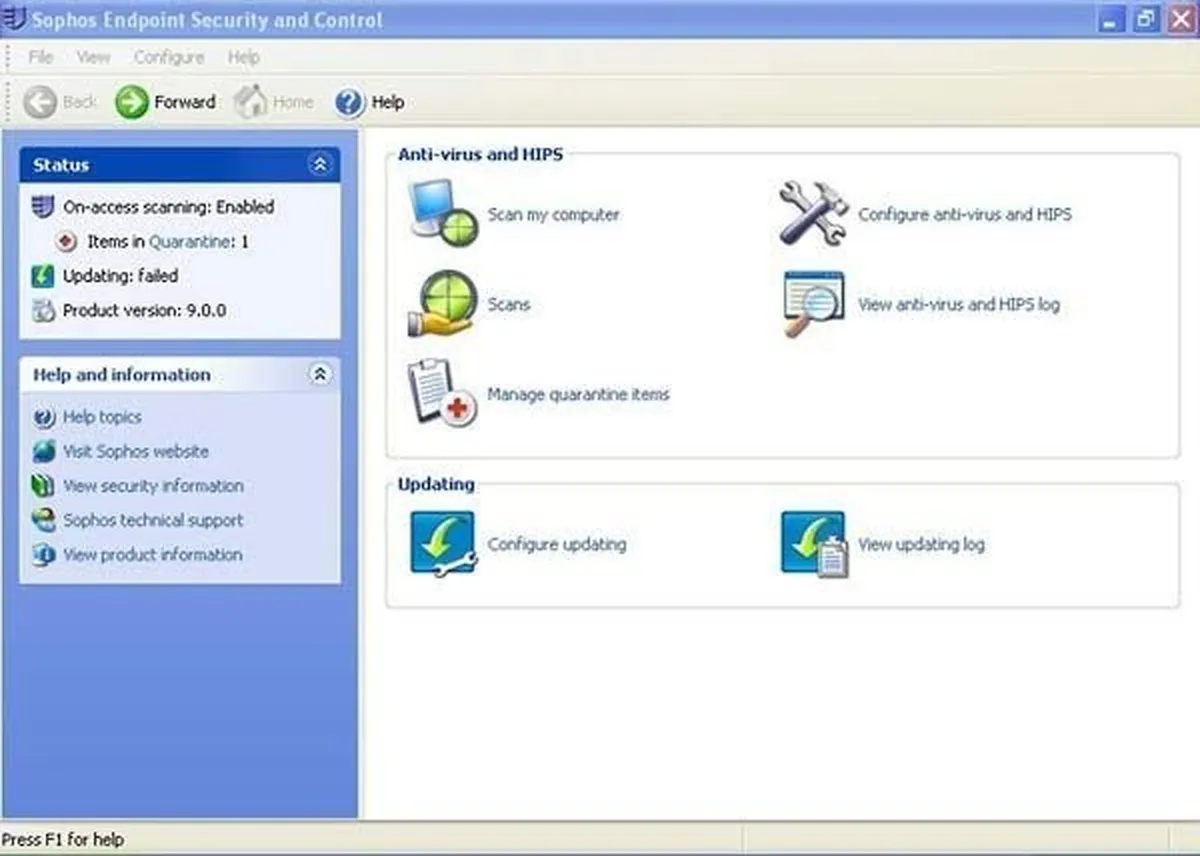Viewport: 1200px width, 856px height.
Task: Click the Updating section heading
Action: coord(436,484)
